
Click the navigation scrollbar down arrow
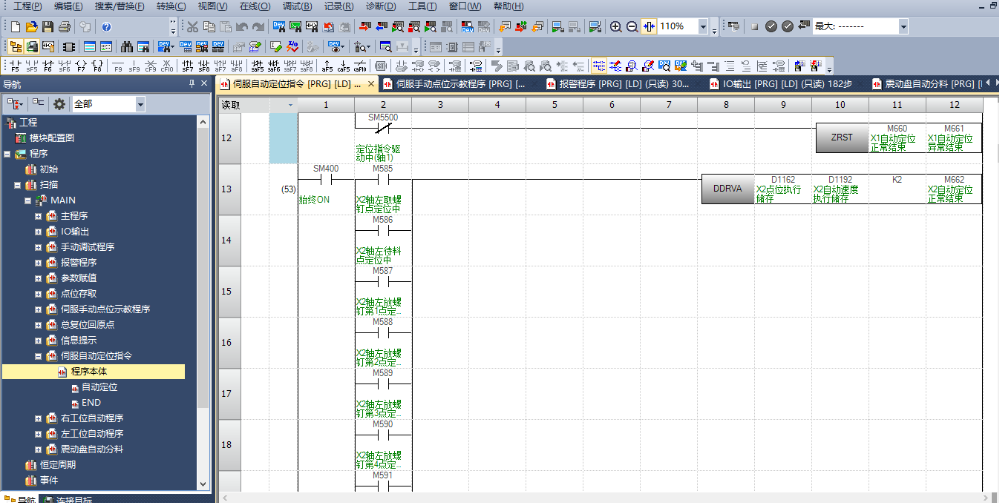pyautogui.click(x=203, y=485)
